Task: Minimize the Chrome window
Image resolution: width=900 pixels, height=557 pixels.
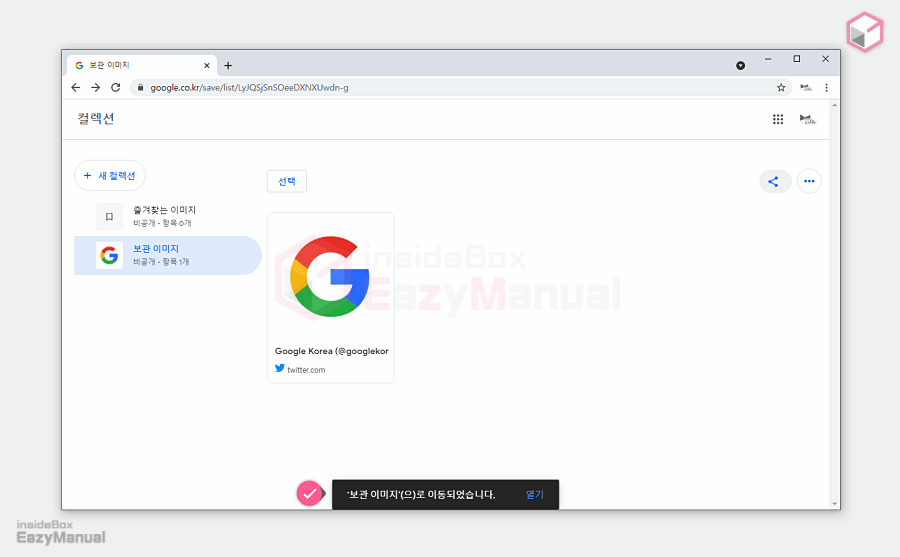Action: point(768,59)
